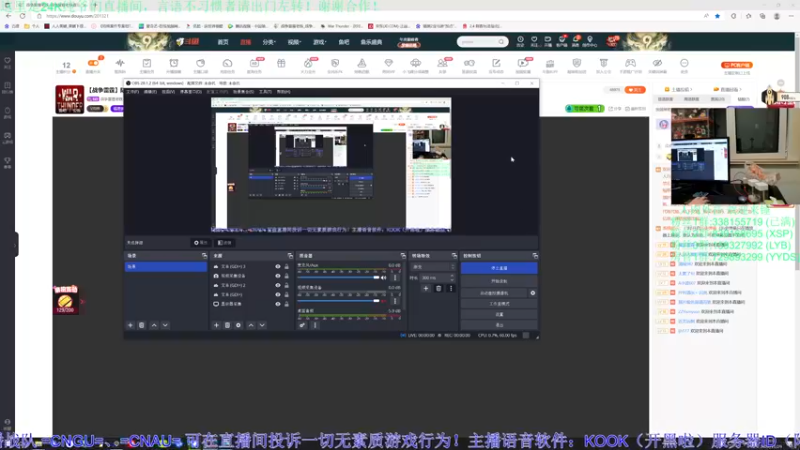Delete the scene transition with trash icon

(x=438, y=289)
